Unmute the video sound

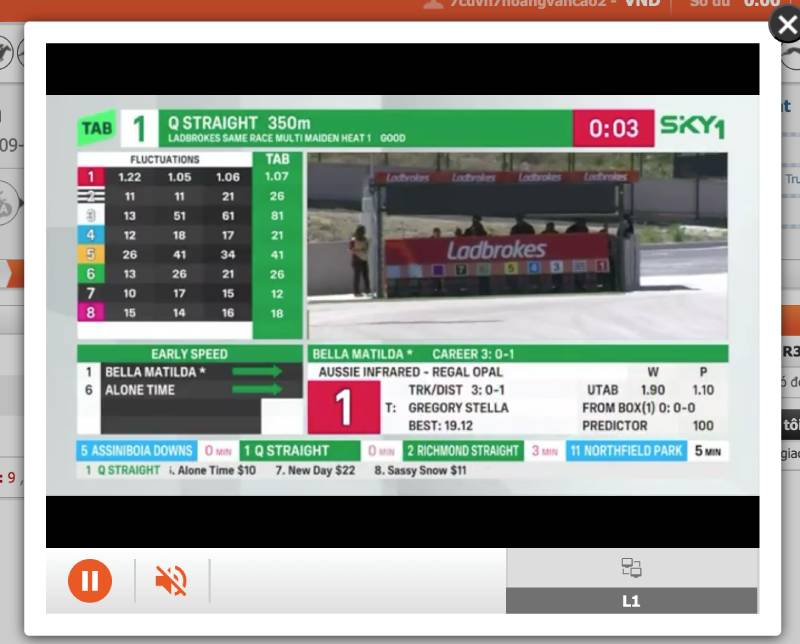point(171,581)
